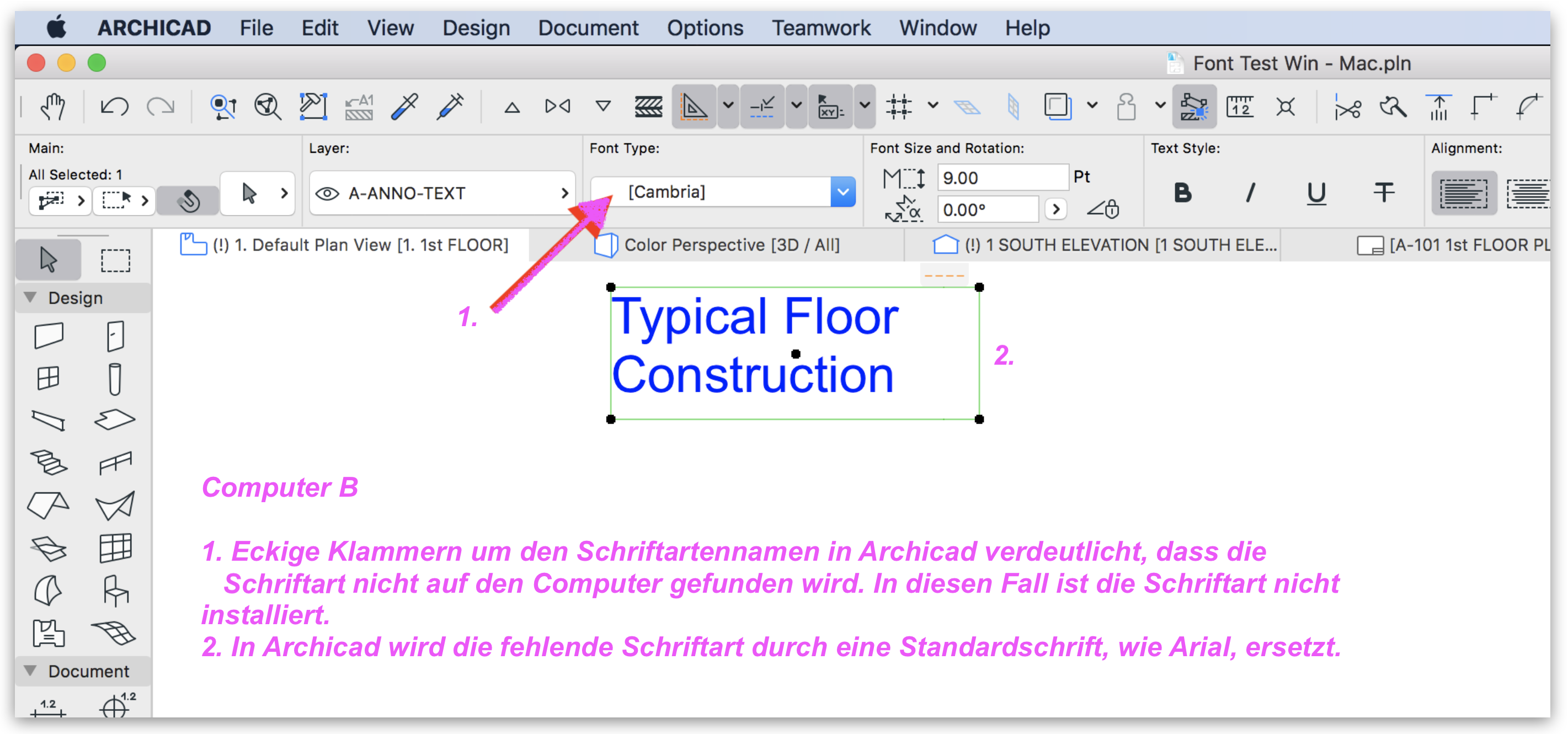Click the Split scissors icon

(x=1348, y=107)
